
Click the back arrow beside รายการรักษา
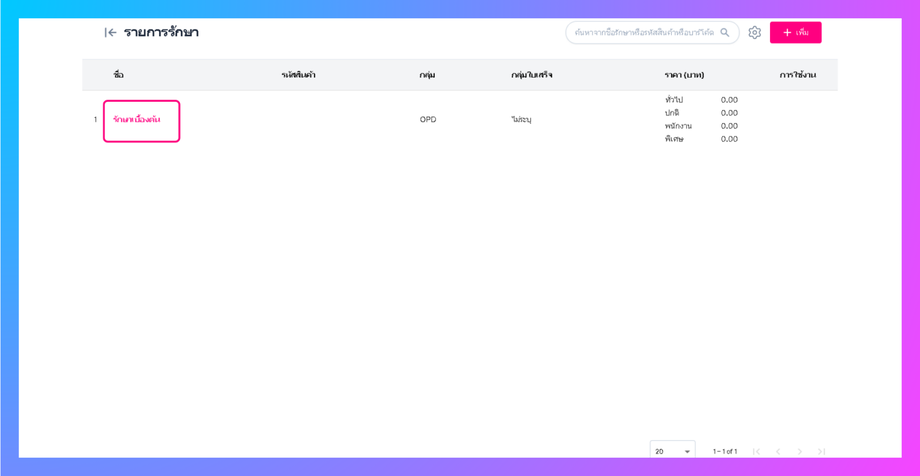(110, 33)
